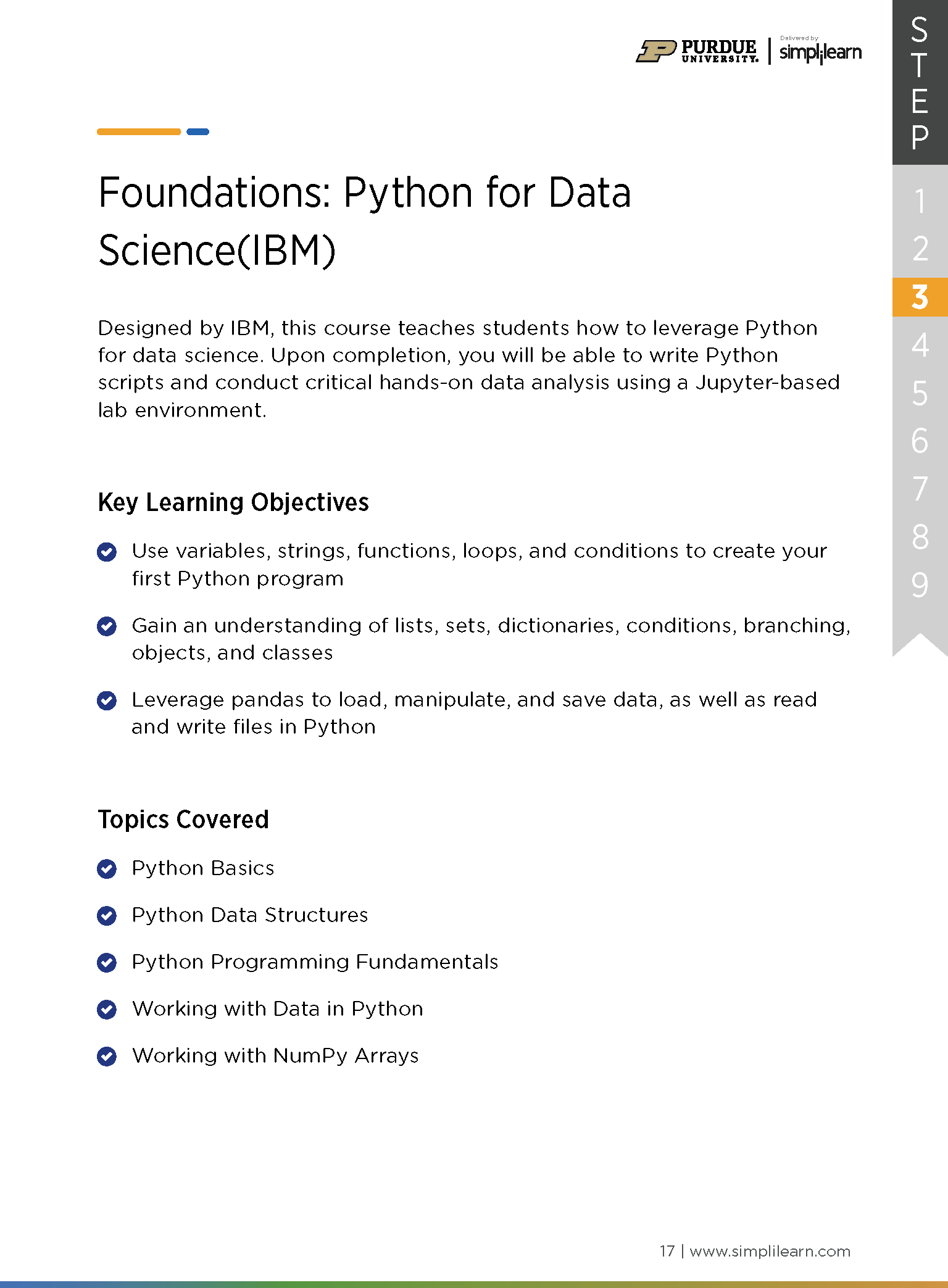This screenshot has height=1288, width=948.
Task: Open step 9 in side navigation
Action: [x=920, y=584]
